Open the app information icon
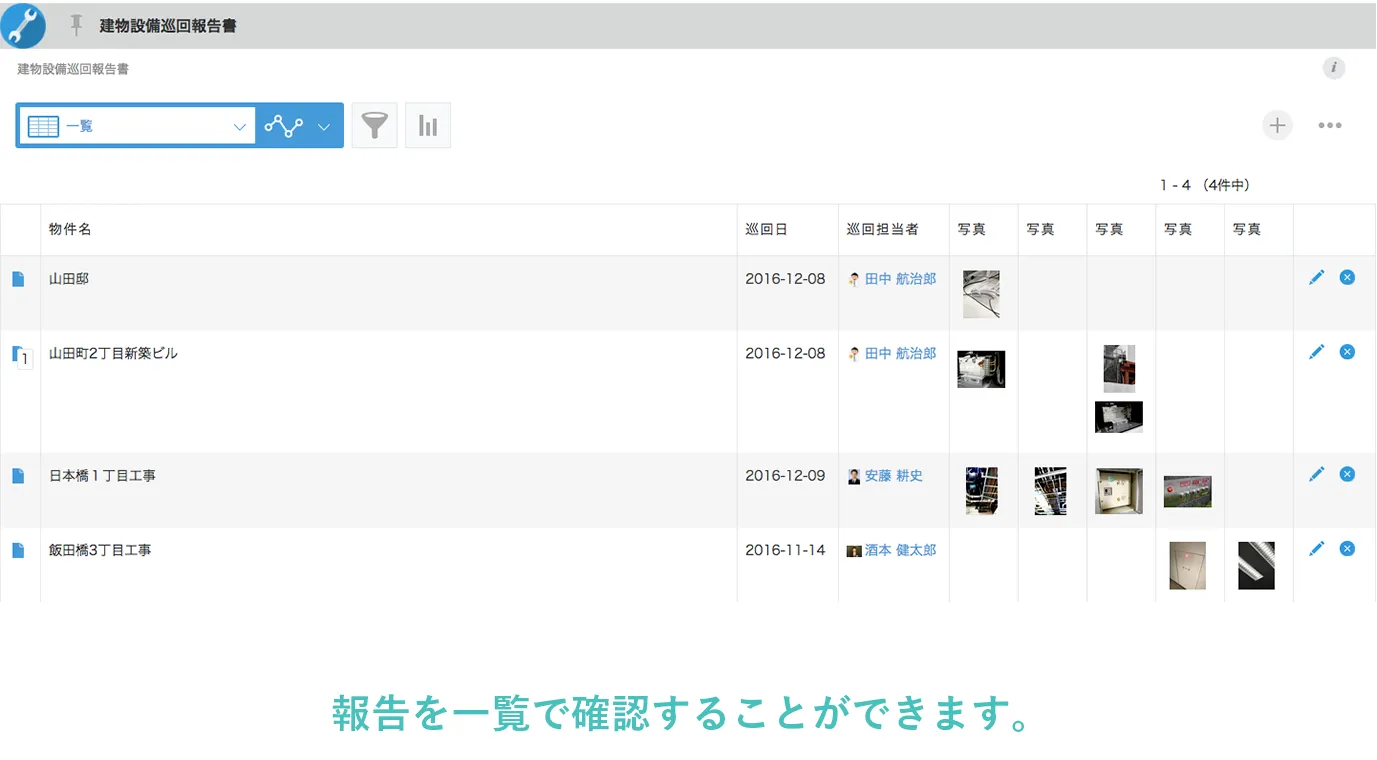 pyautogui.click(x=1333, y=68)
